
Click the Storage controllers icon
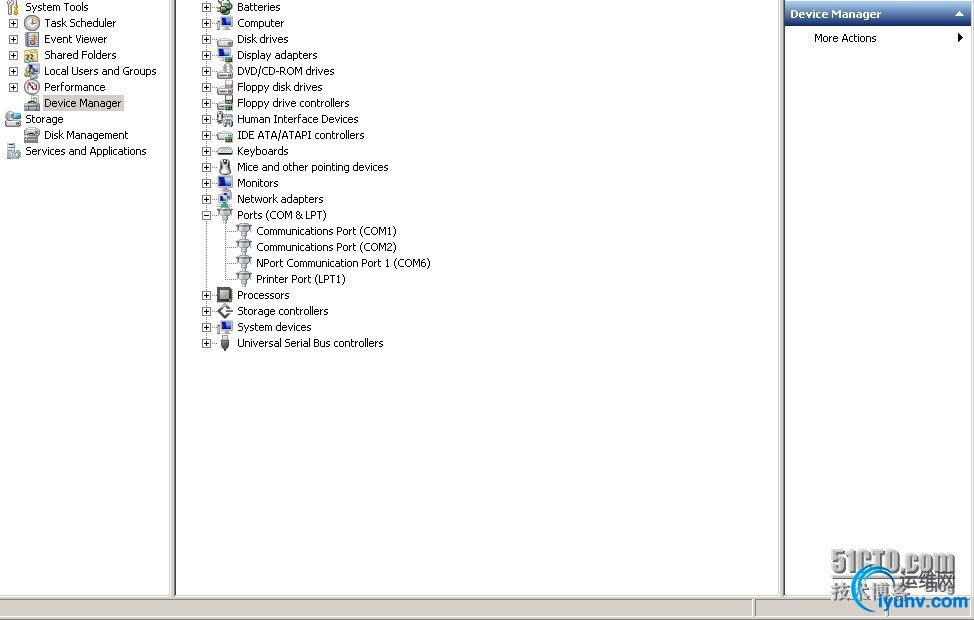[x=225, y=312]
